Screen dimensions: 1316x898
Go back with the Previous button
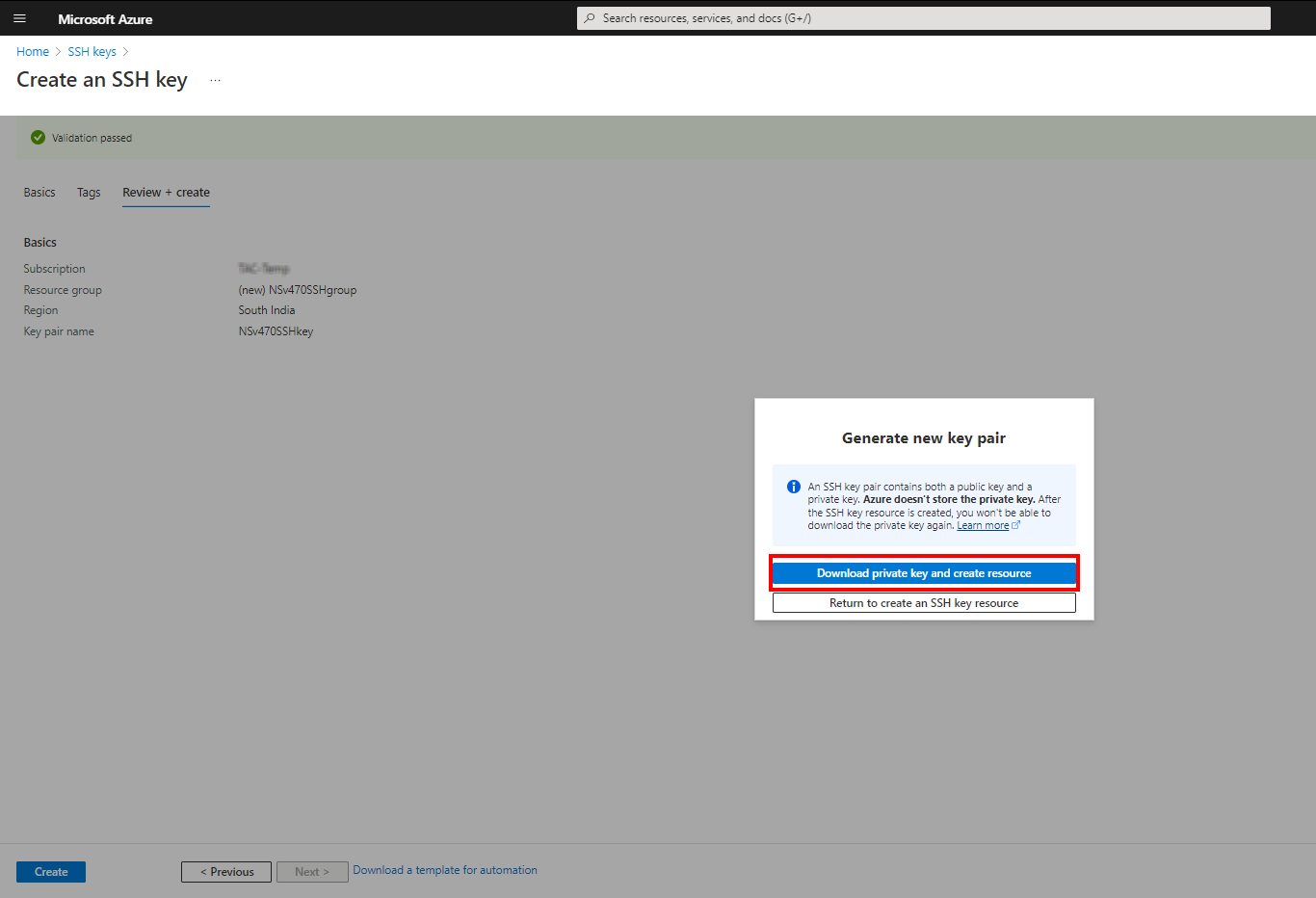coord(226,872)
